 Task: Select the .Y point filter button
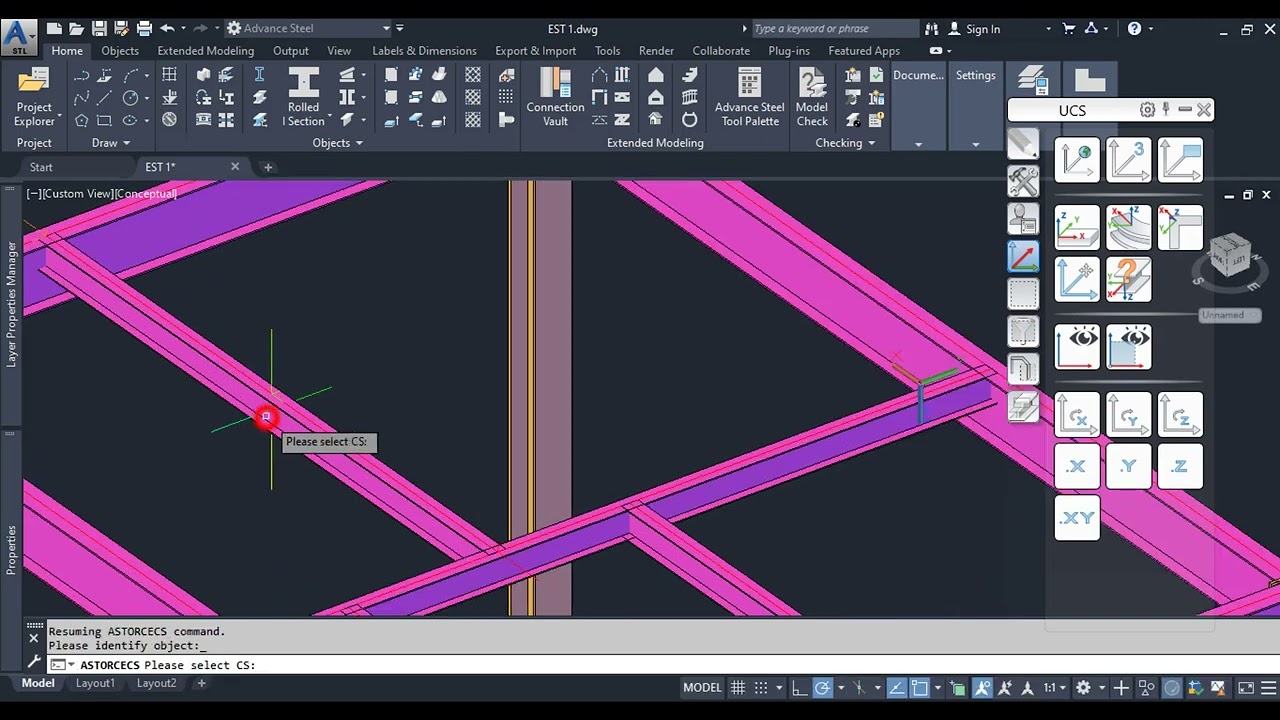[1128, 467]
